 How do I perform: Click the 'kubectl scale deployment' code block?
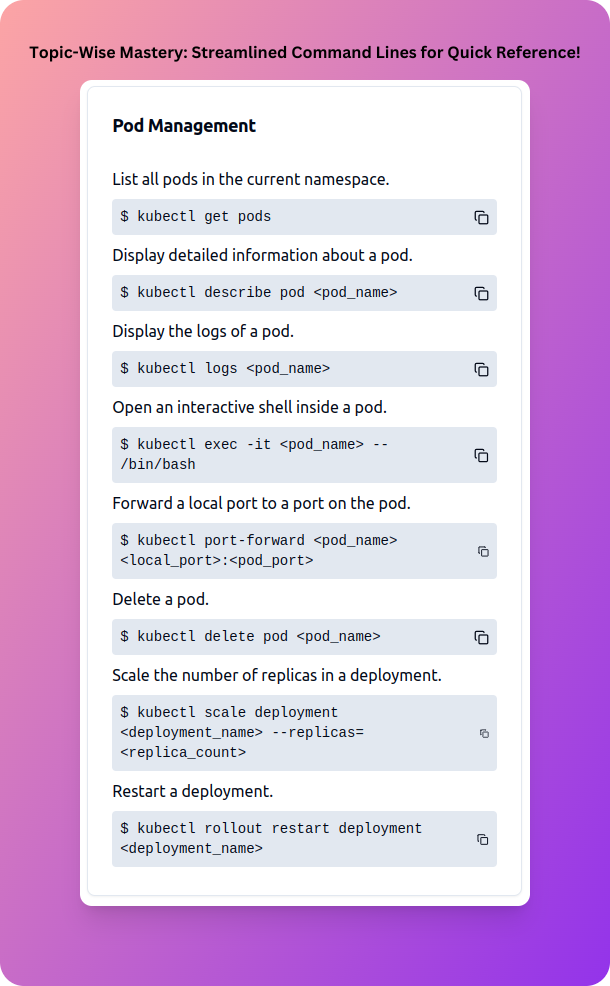pos(304,733)
